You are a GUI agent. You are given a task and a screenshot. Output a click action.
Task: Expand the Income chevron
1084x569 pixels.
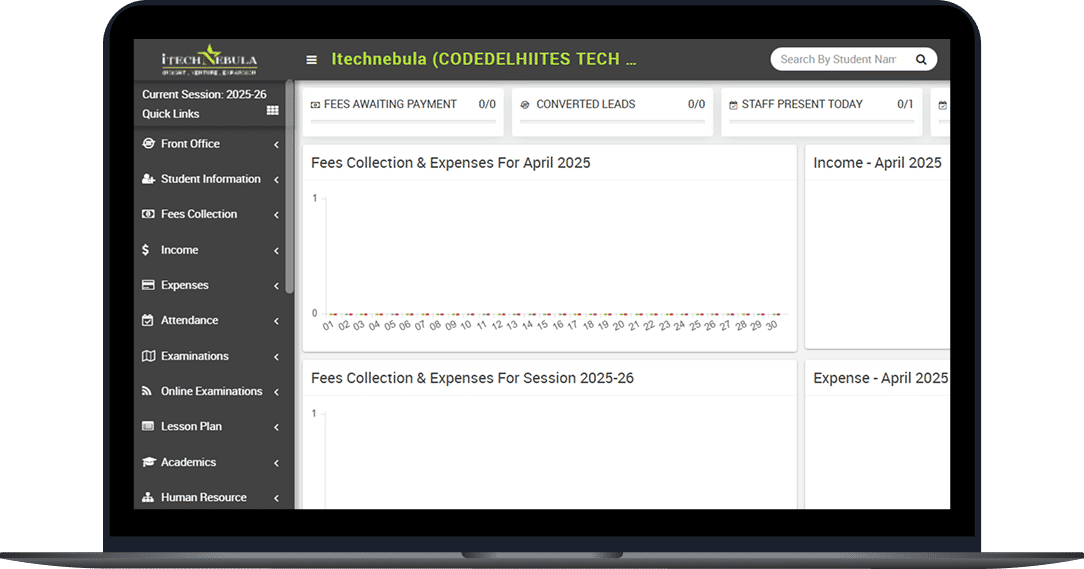point(276,250)
